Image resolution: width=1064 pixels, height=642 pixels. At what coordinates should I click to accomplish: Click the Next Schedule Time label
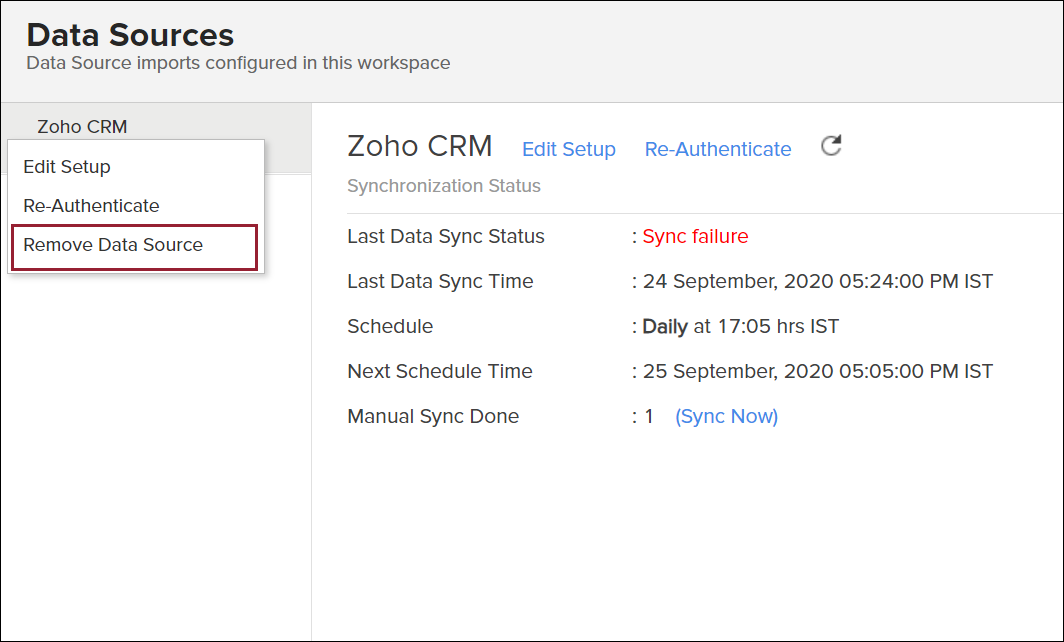pos(440,372)
